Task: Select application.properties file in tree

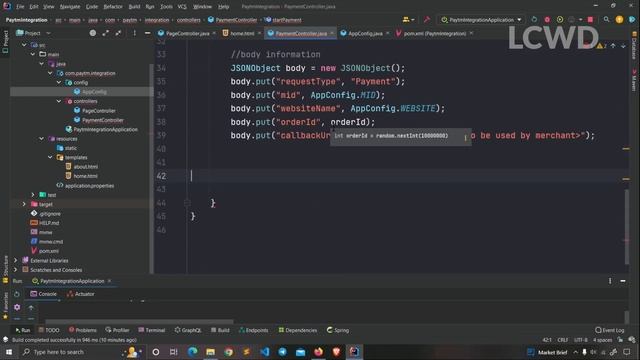Action: [x=89, y=186]
